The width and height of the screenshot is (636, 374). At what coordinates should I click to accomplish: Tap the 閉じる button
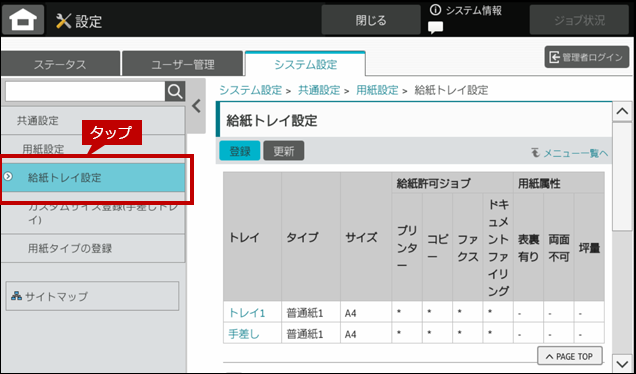tap(371, 20)
